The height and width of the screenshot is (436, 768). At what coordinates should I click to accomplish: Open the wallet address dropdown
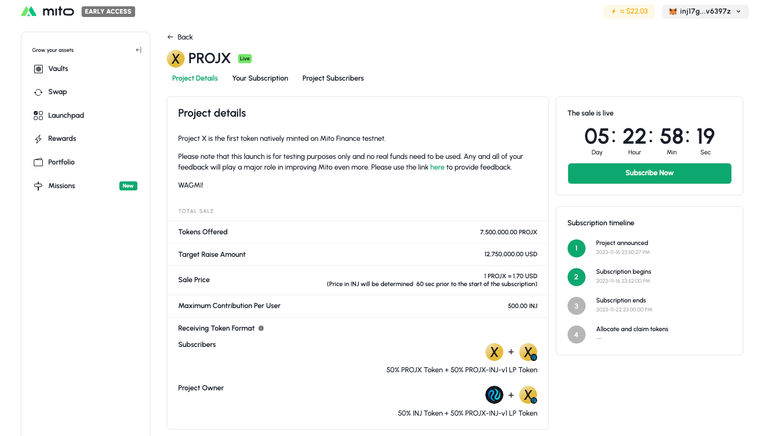[706, 12]
